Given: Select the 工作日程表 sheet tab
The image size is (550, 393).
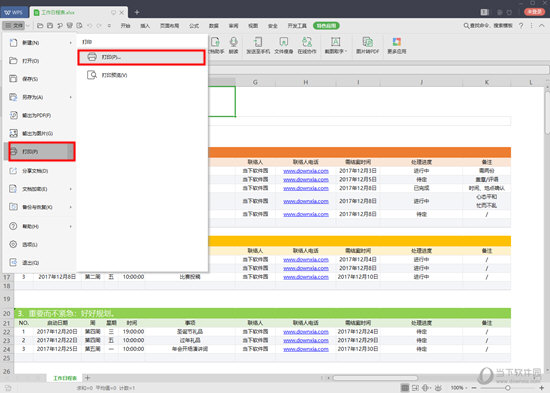Looking at the screenshot, I should pos(65,378).
